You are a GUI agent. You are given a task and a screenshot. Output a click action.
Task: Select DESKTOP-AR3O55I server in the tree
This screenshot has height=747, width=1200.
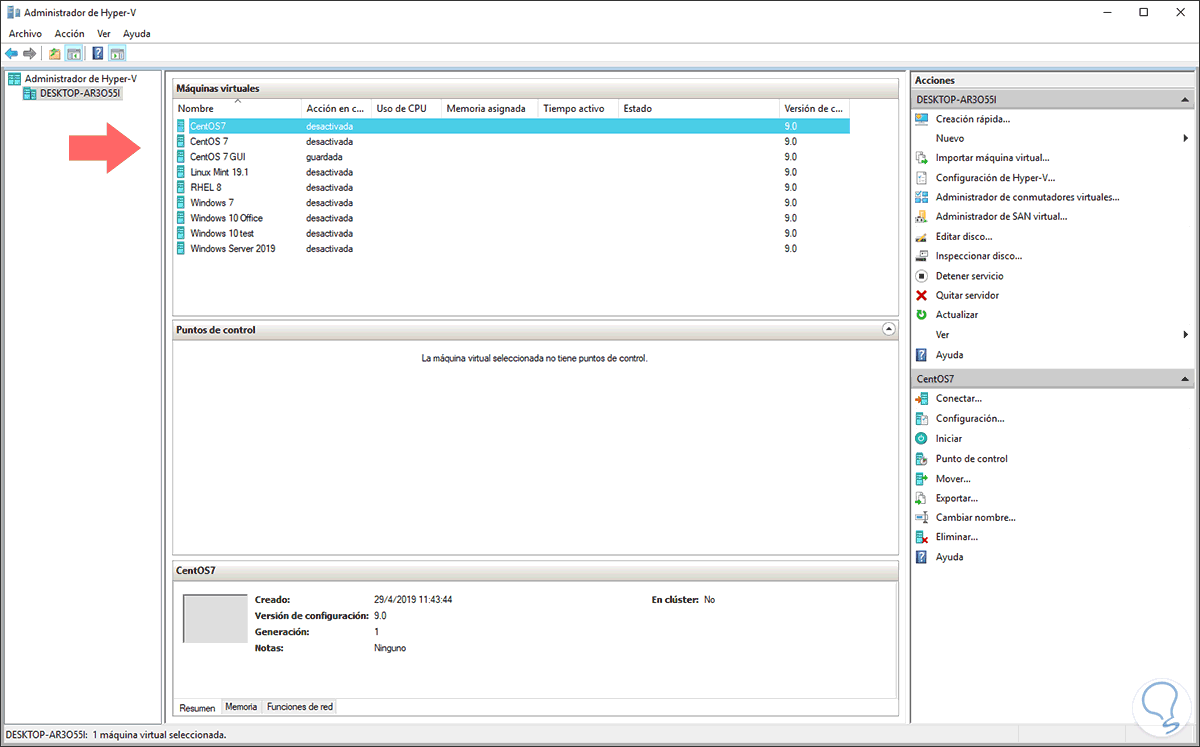point(80,93)
